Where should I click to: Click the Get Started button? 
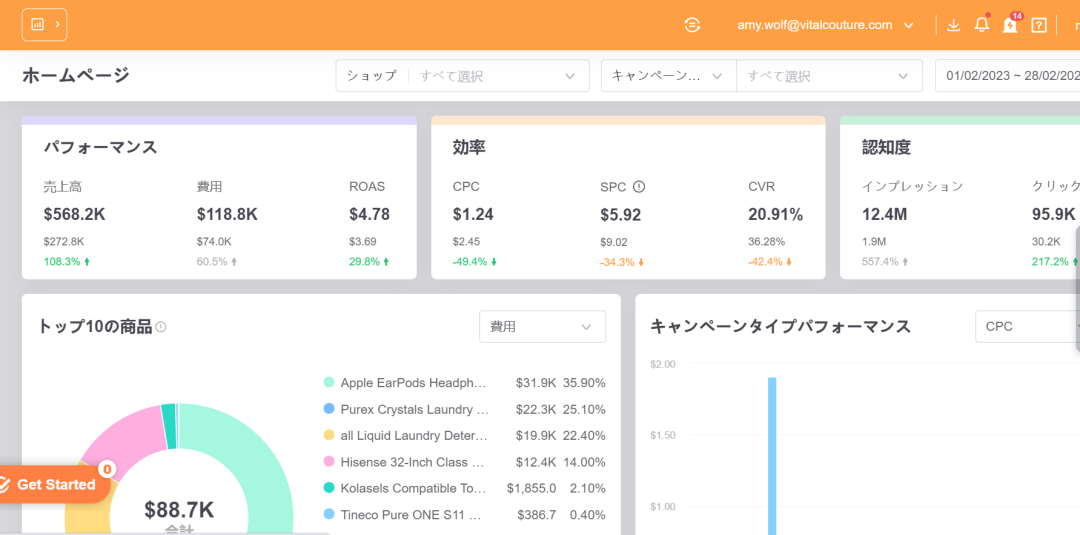55,485
